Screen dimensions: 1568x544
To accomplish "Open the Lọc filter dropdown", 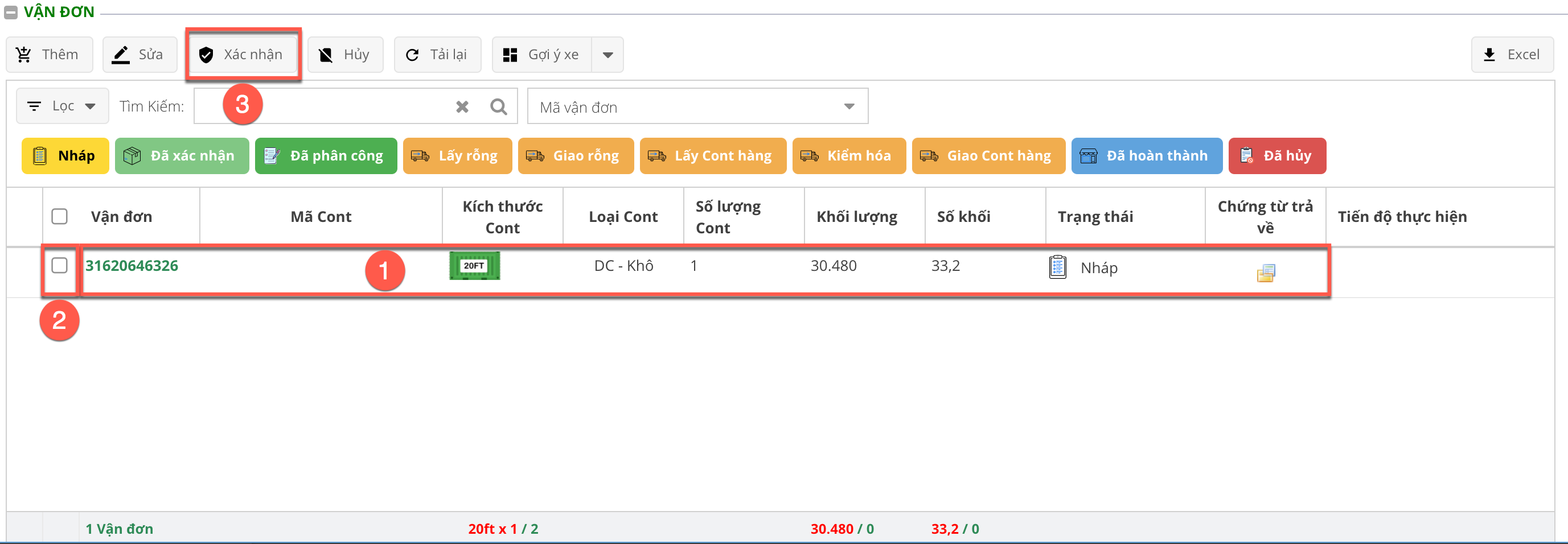I will pos(62,106).
